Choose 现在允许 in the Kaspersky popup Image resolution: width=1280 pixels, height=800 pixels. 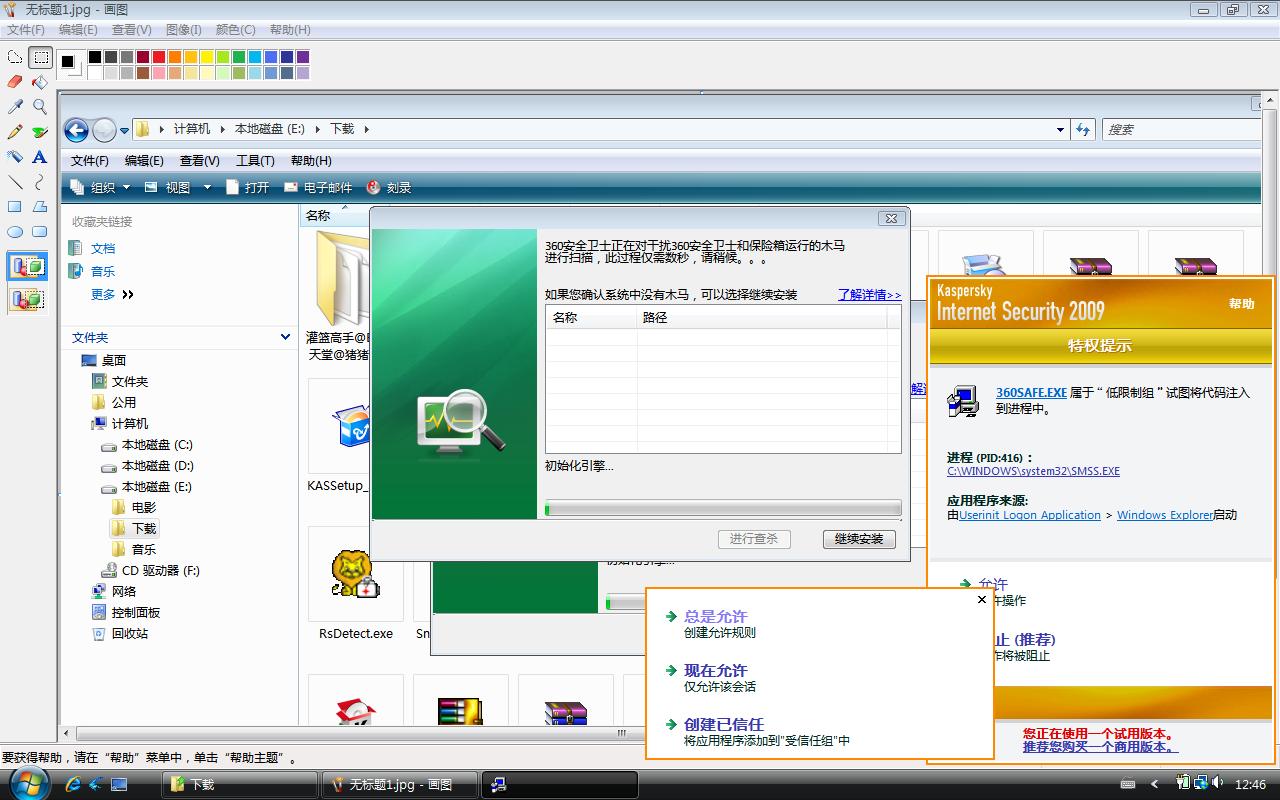point(715,671)
